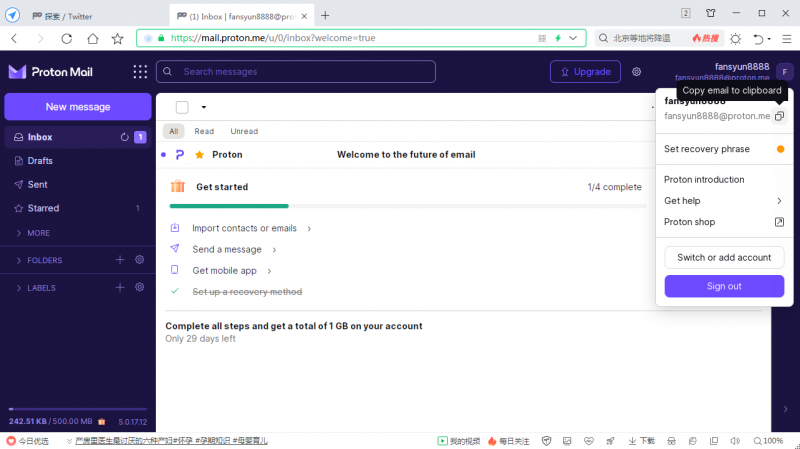Screen dimensions: 800x449
Task: Open the browser skin shirt icon
Action: click(711, 13)
